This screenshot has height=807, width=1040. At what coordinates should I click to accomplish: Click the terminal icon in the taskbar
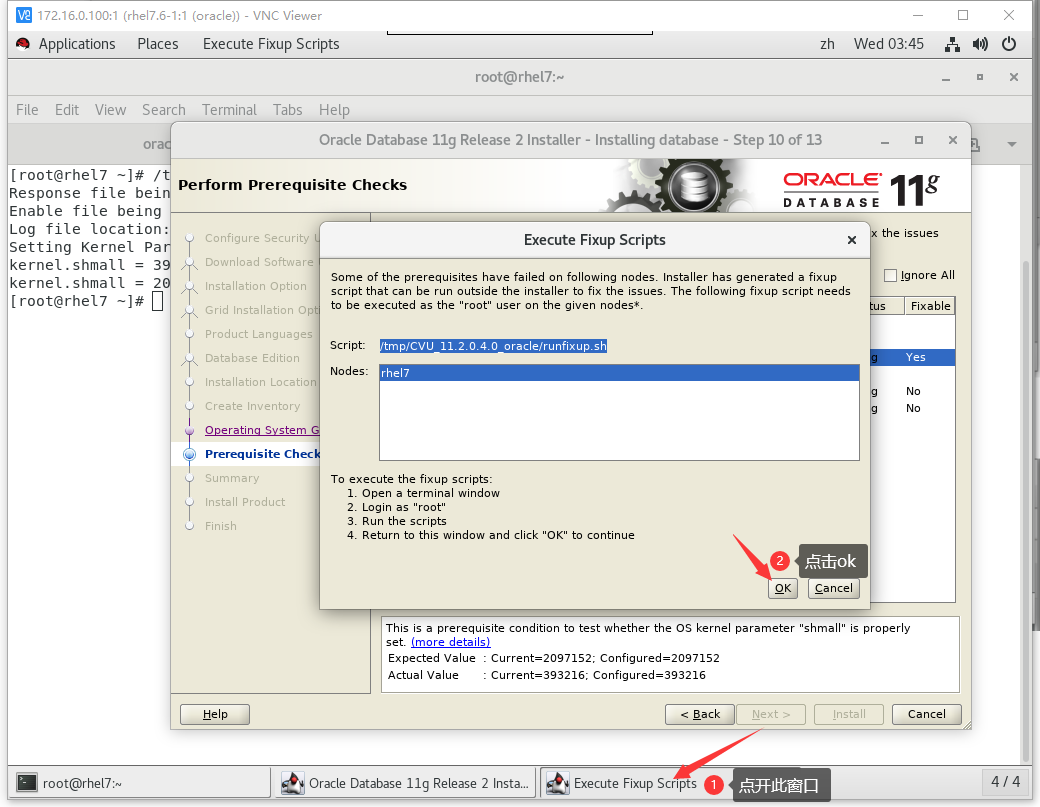coord(27,782)
